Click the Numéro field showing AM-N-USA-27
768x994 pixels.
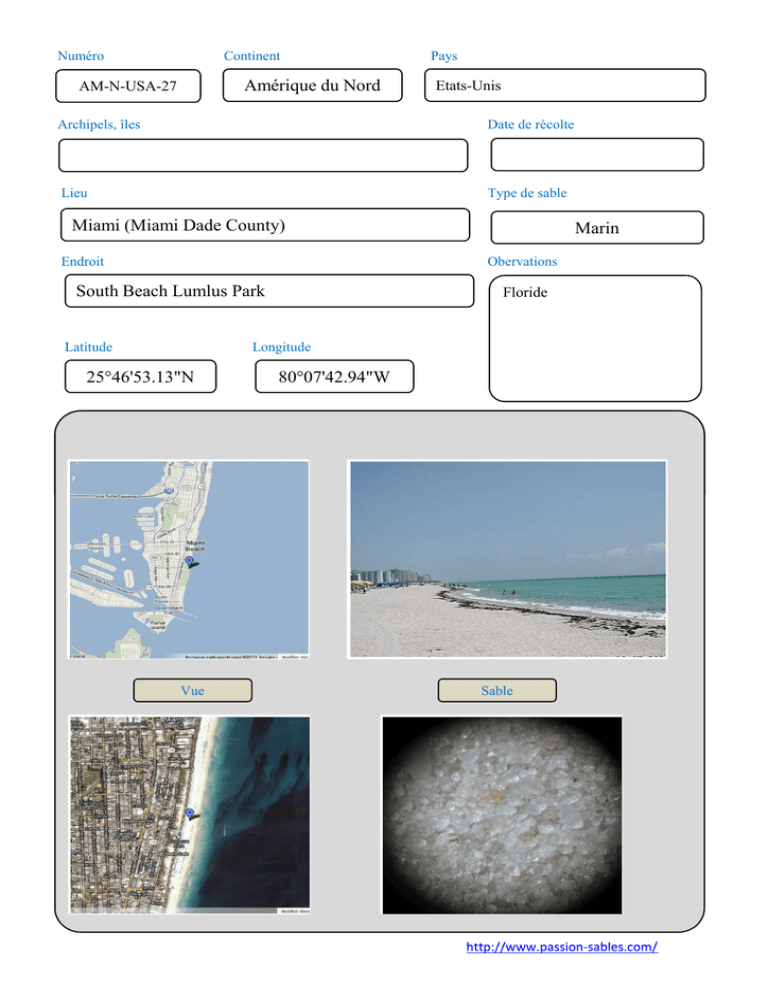(129, 86)
